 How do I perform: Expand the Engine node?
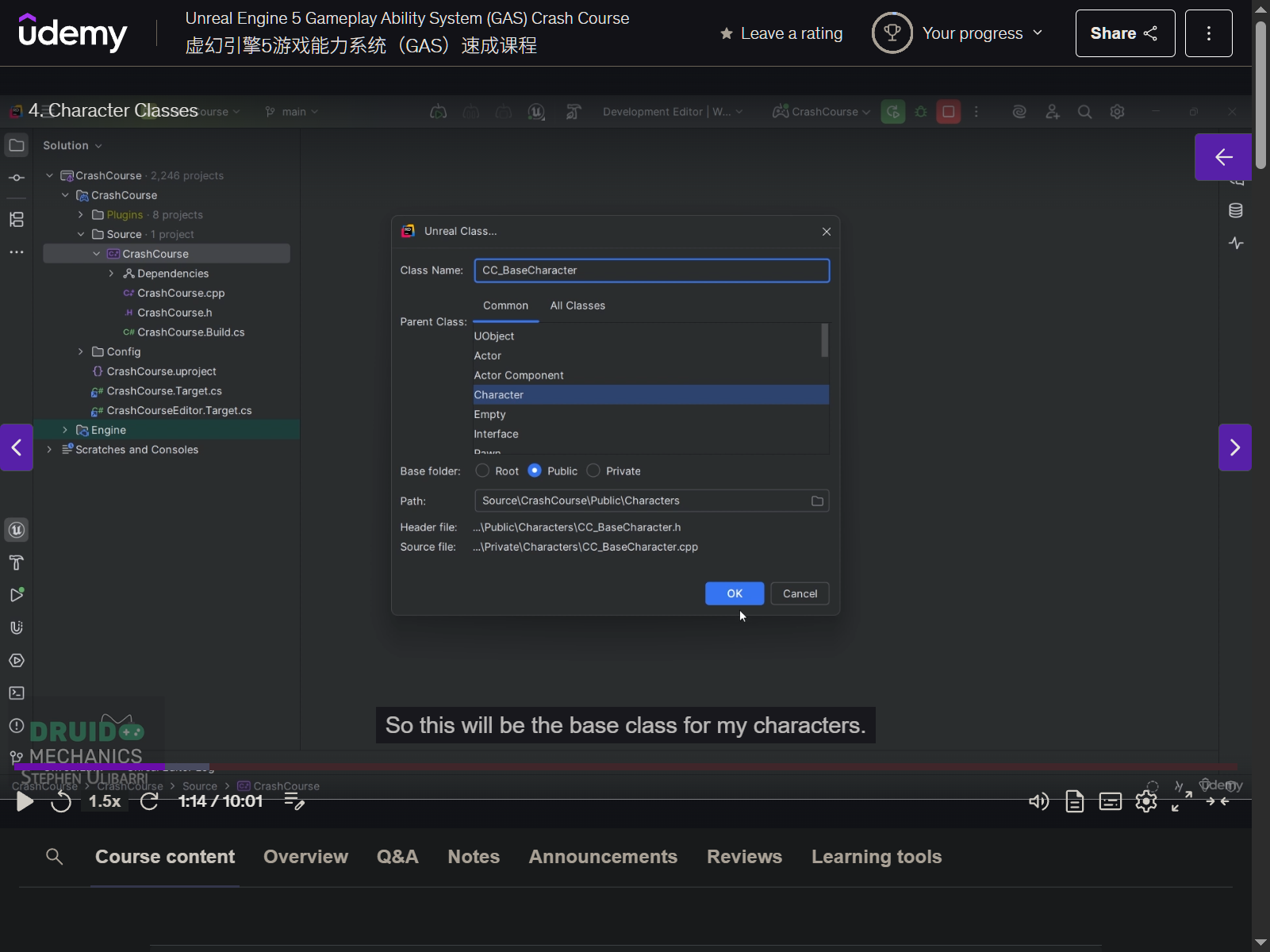click(x=65, y=430)
